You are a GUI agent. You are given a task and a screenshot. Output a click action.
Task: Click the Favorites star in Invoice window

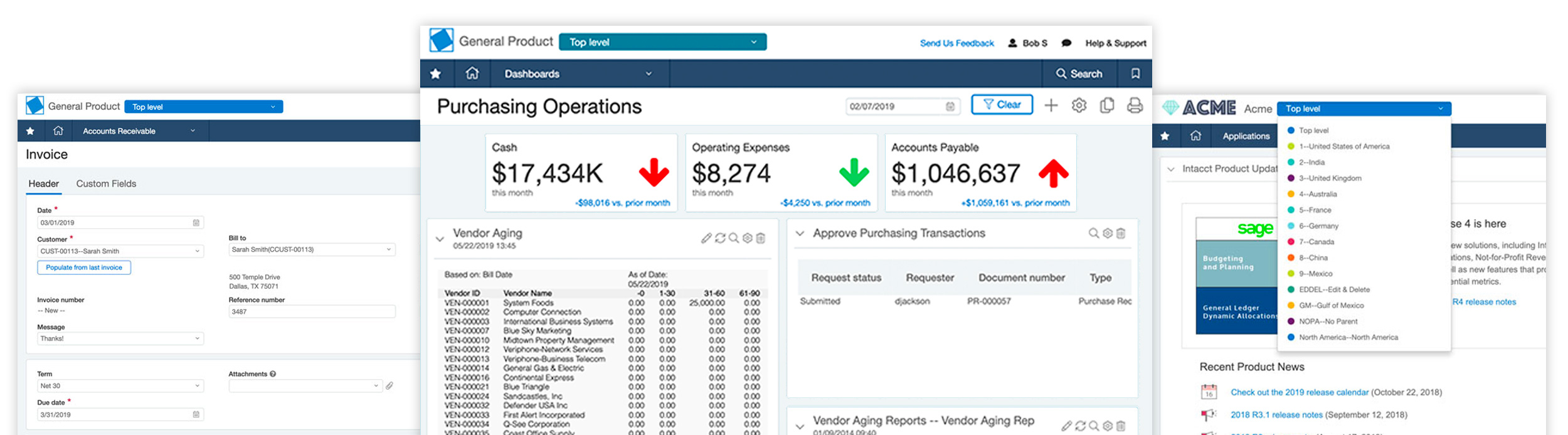[30, 131]
